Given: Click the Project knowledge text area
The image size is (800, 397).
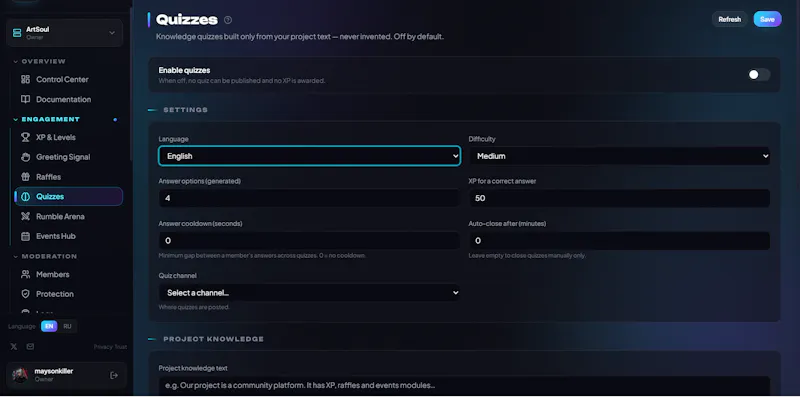Looking at the screenshot, I should click(464, 386).
